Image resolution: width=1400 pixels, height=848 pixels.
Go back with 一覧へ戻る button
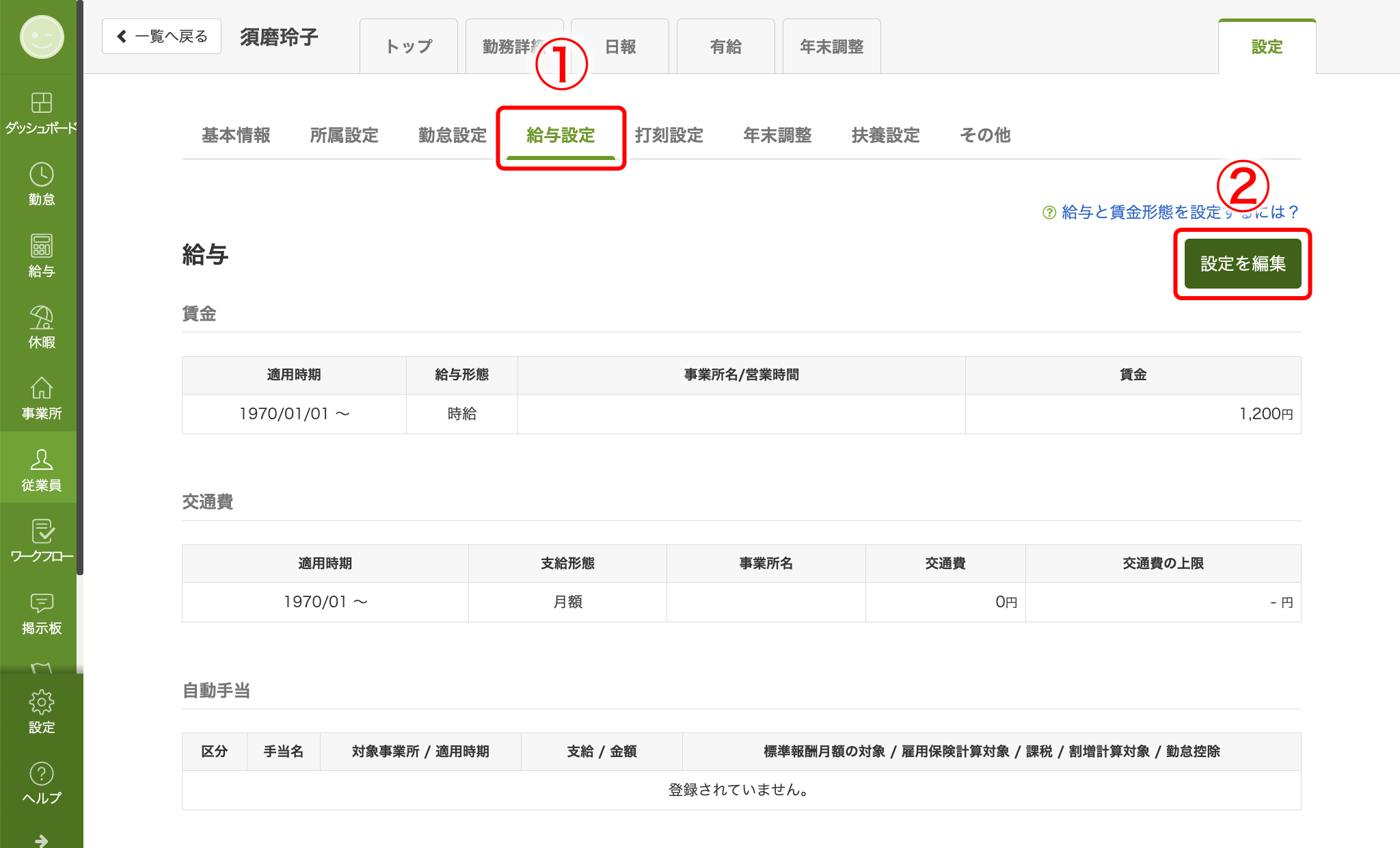coord(162,36)
